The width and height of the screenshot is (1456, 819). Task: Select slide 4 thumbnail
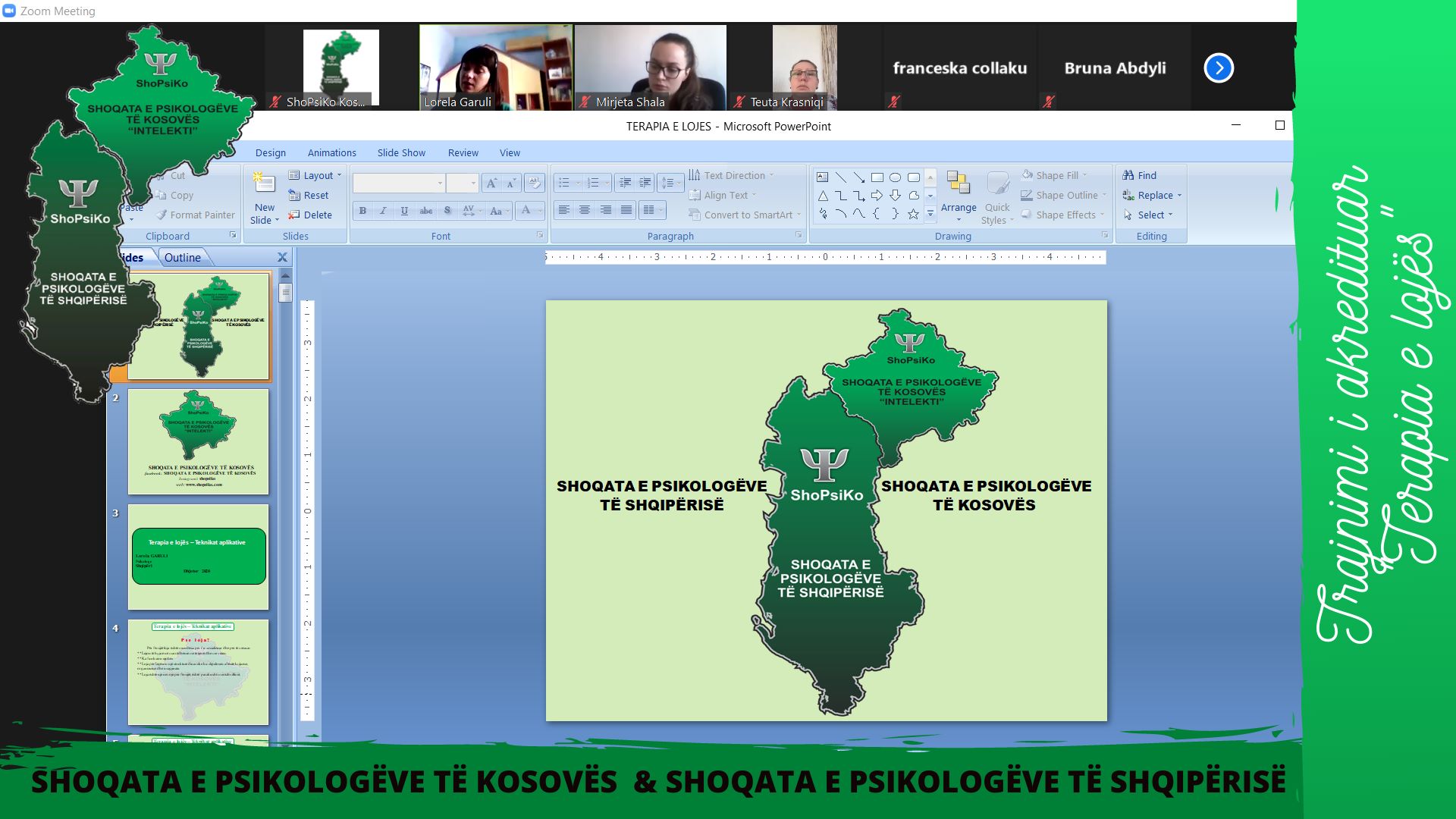pos(198,672)
